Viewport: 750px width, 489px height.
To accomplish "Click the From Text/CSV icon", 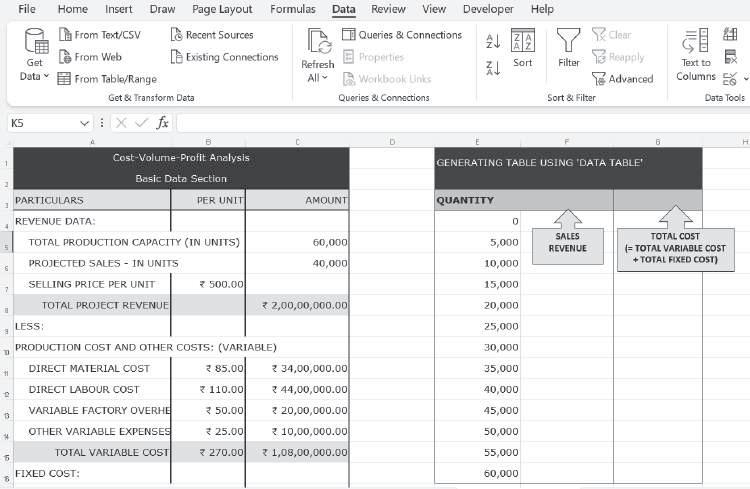I will coord(65,34).
